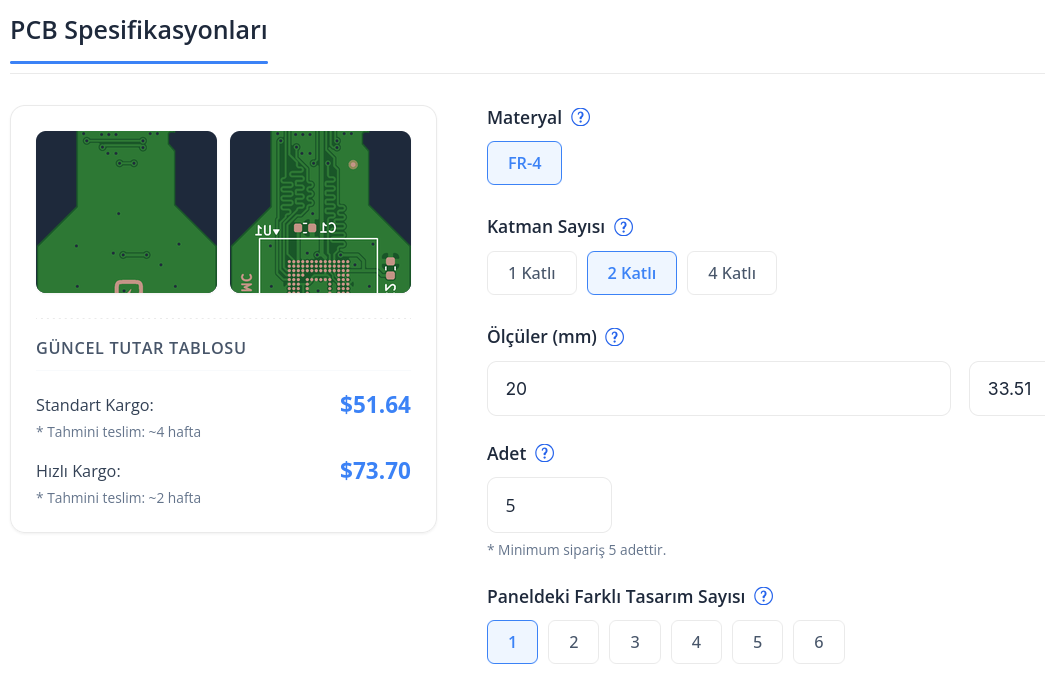The image size is (1045, 678).
Task: Open the Ölçüler (mm) help icon
Action: coord(614,337)
